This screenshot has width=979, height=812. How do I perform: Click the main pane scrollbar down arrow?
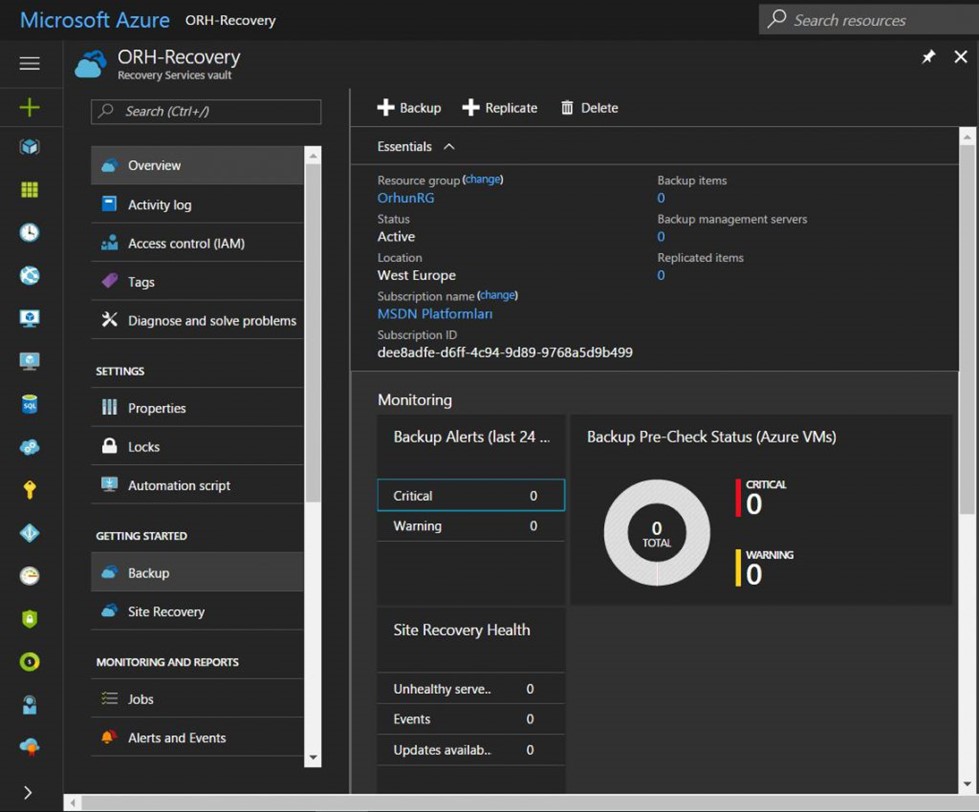pyautogui.click(x=967, y=784)
